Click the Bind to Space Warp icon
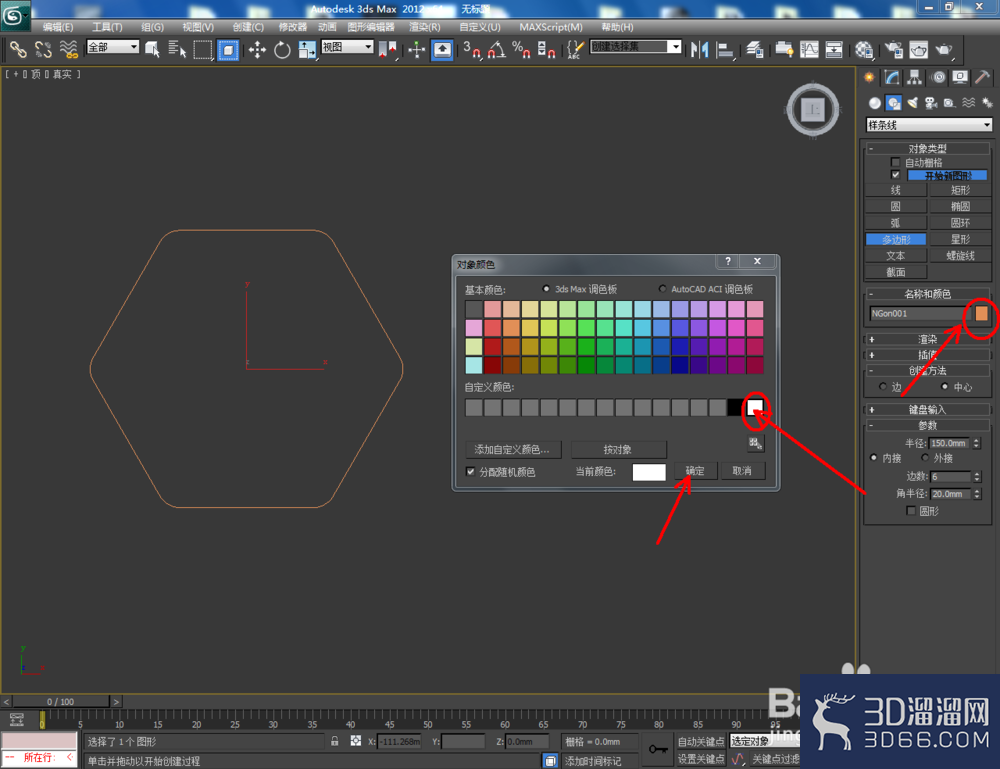 tap(68, 49)
